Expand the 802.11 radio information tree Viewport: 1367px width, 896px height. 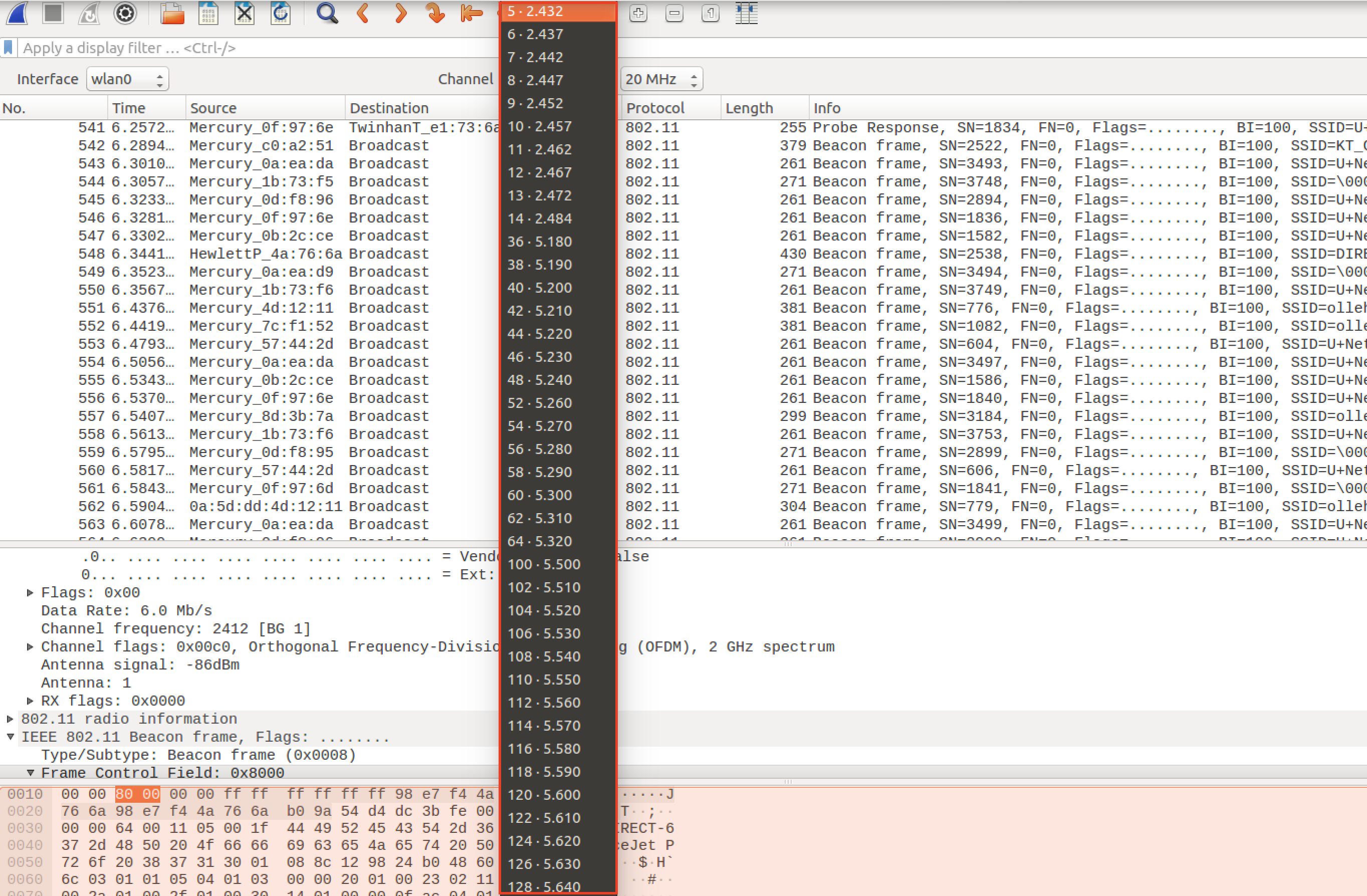pyautogui.click(x=11, y=719)
